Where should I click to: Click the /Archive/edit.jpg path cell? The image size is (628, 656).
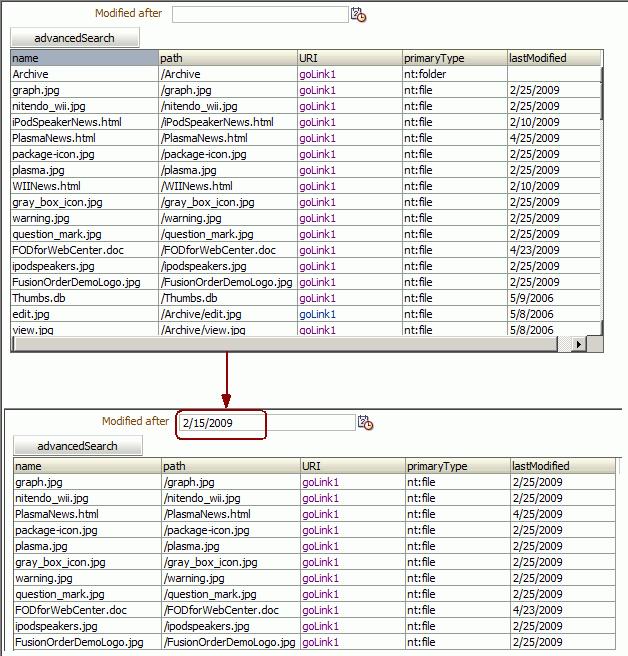228,314
